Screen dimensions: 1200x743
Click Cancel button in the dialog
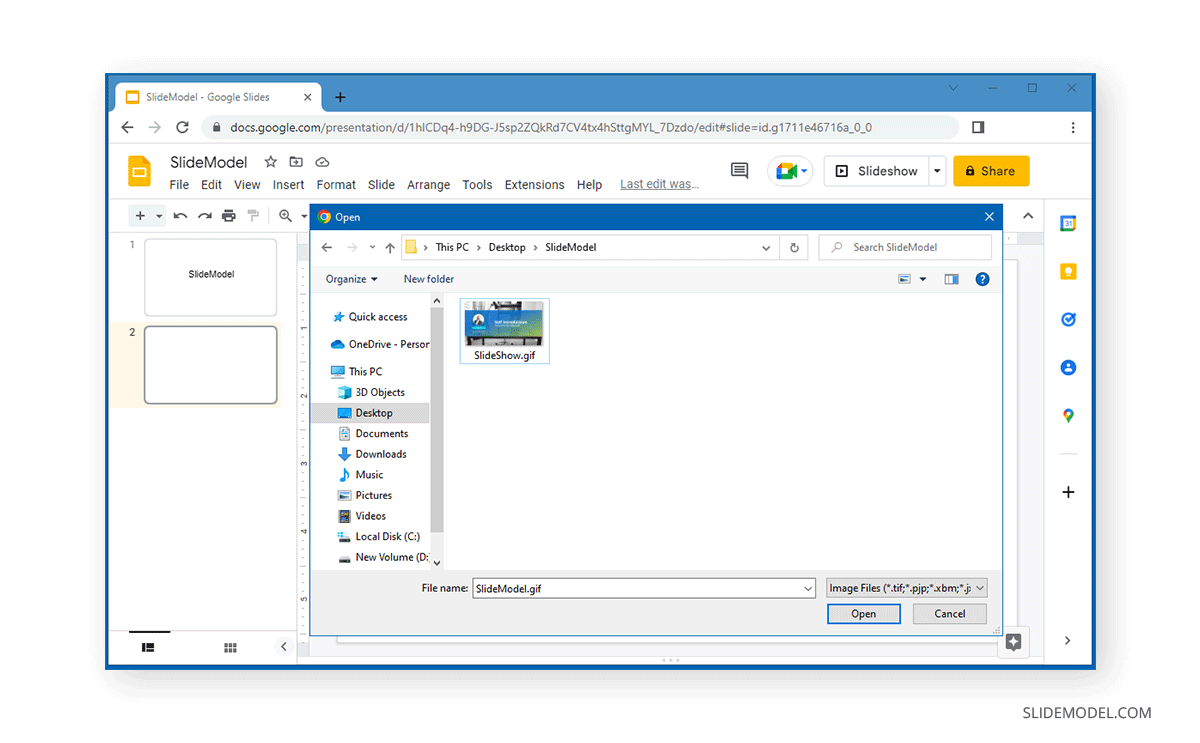[950, 614]
